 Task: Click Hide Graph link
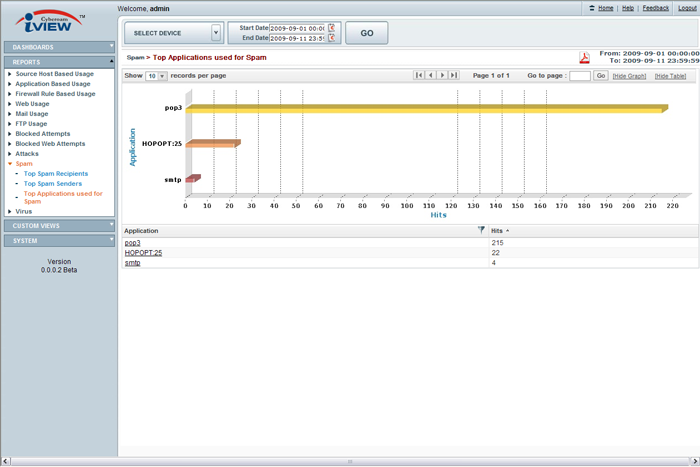point(629,76)
